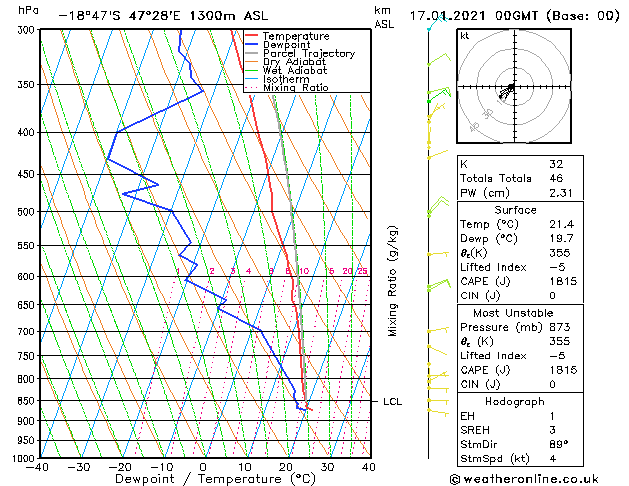Click the red Temperature legend line
Screen dimensions: 629x486
(251, 36)
